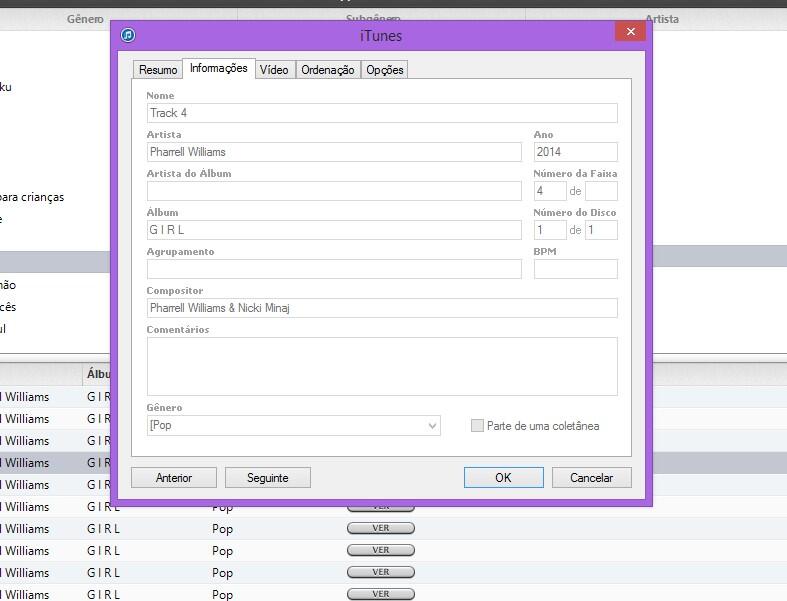This screenshot has height=601, width=787.
Task: Click inside the Comentários text area
Action: pyautogui.click(x=382, y=367)
